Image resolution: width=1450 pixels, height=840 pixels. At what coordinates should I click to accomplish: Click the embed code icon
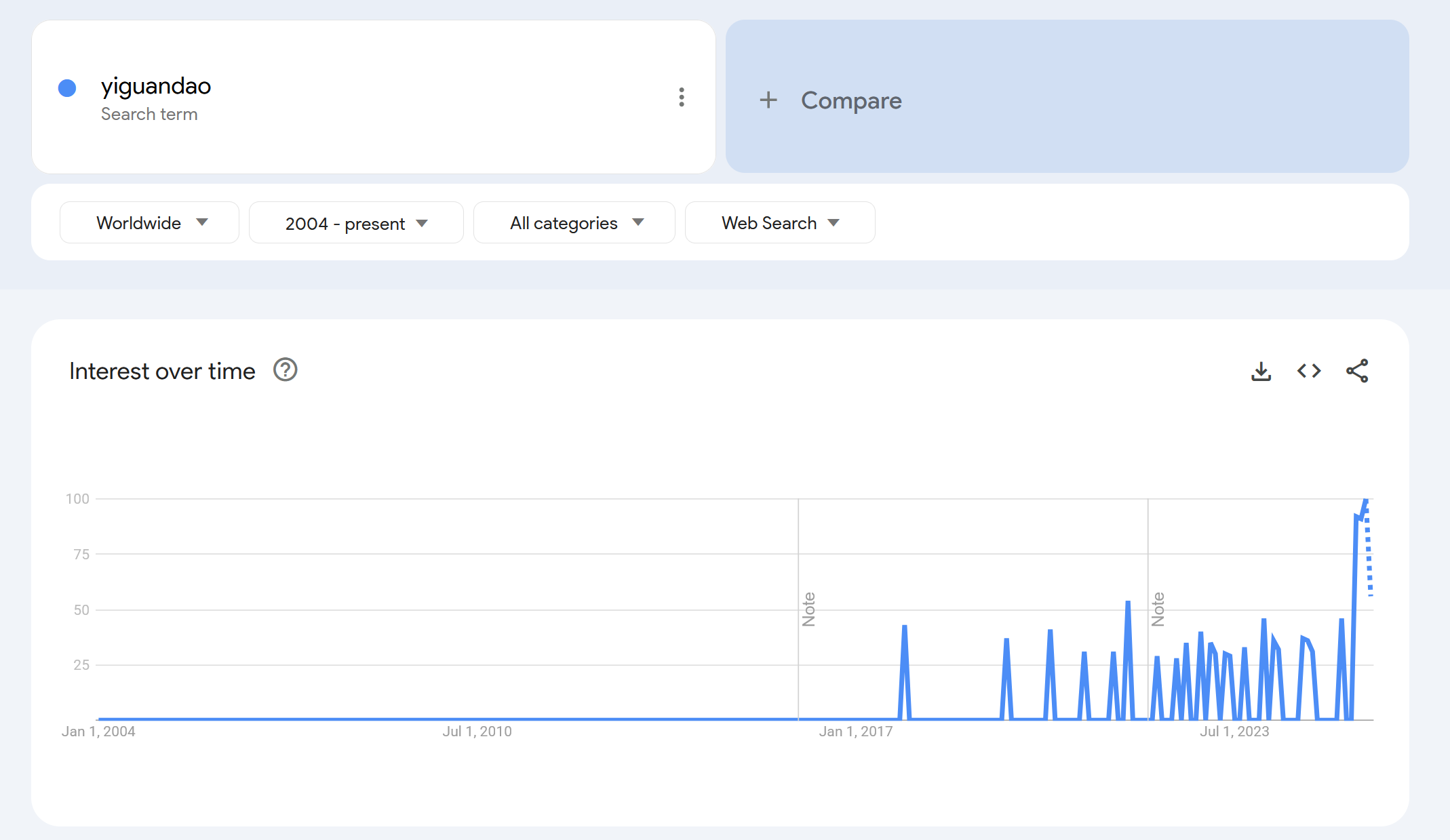point(1309,371)
